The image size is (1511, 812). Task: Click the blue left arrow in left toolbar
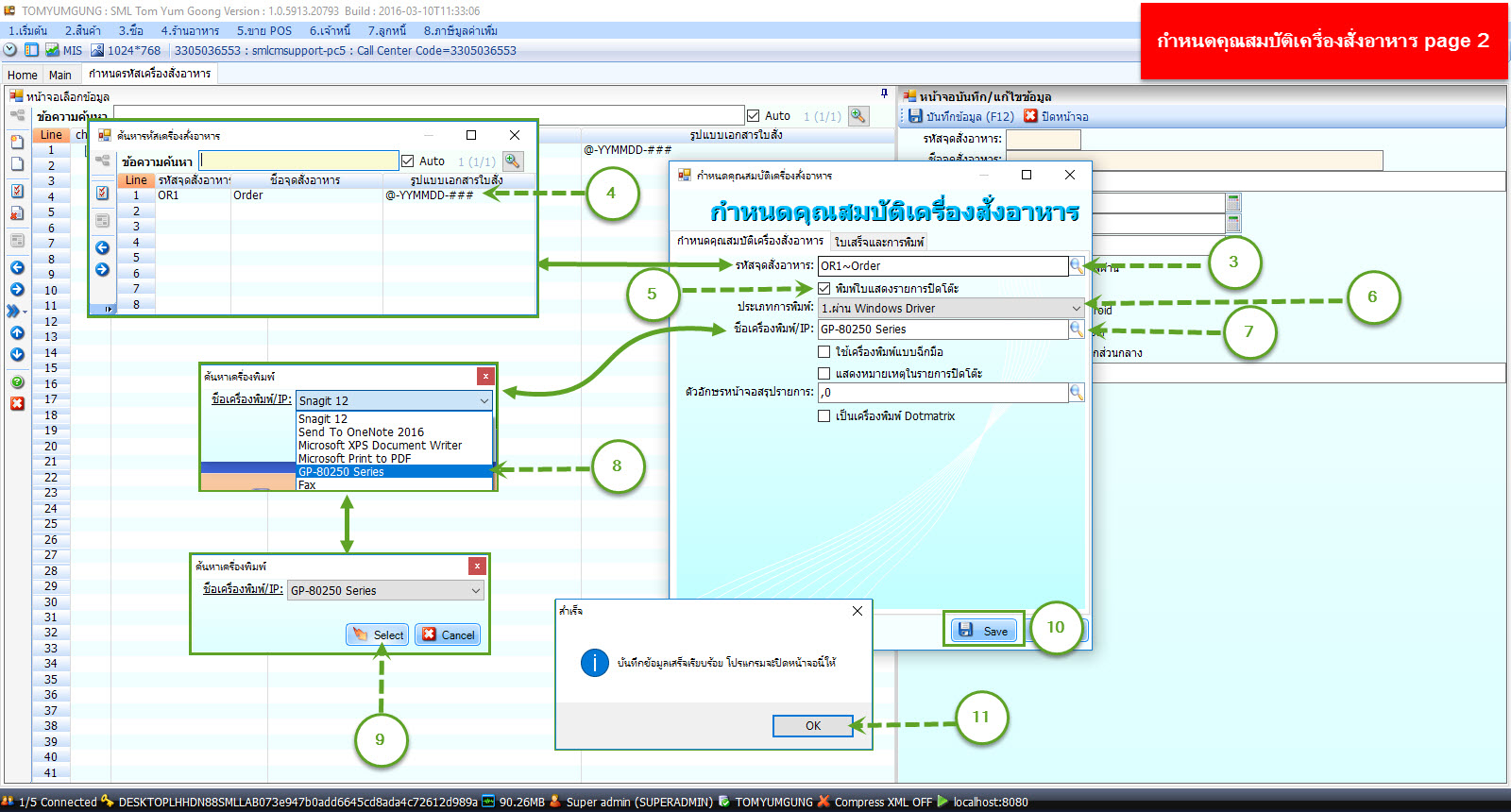(17, 267)
